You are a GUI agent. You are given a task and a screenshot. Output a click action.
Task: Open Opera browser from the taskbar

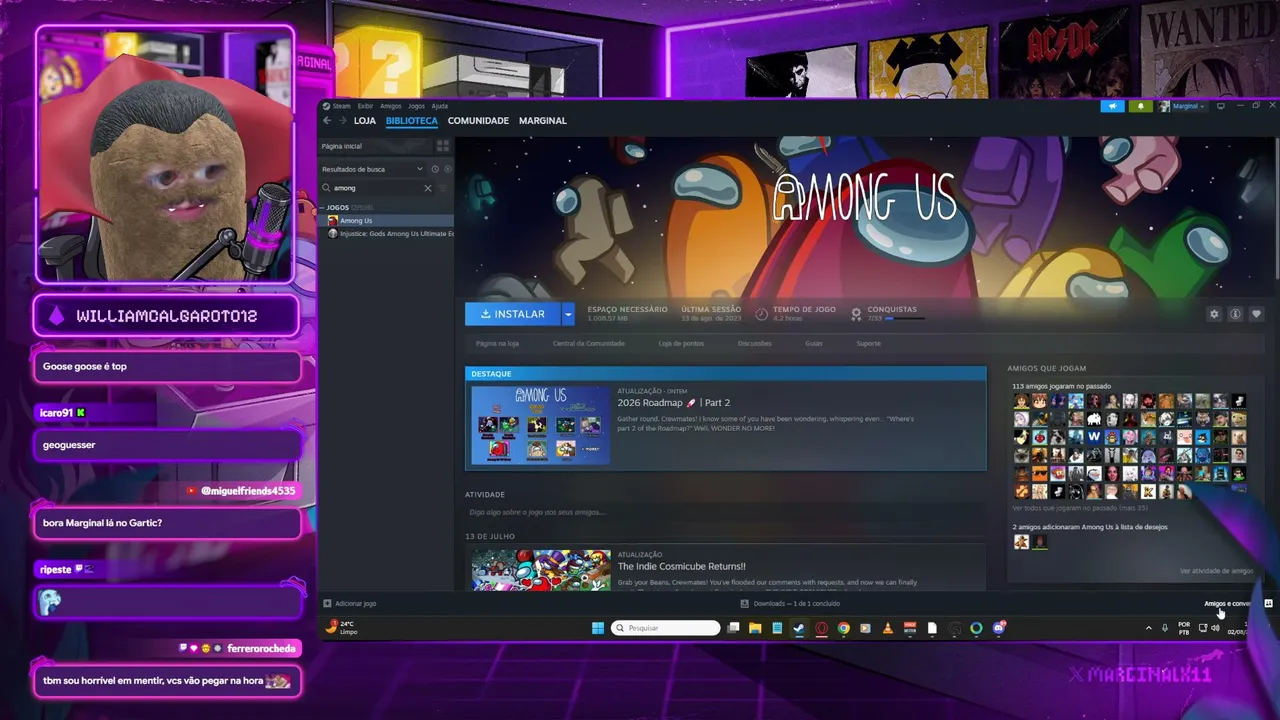point(821,628)
